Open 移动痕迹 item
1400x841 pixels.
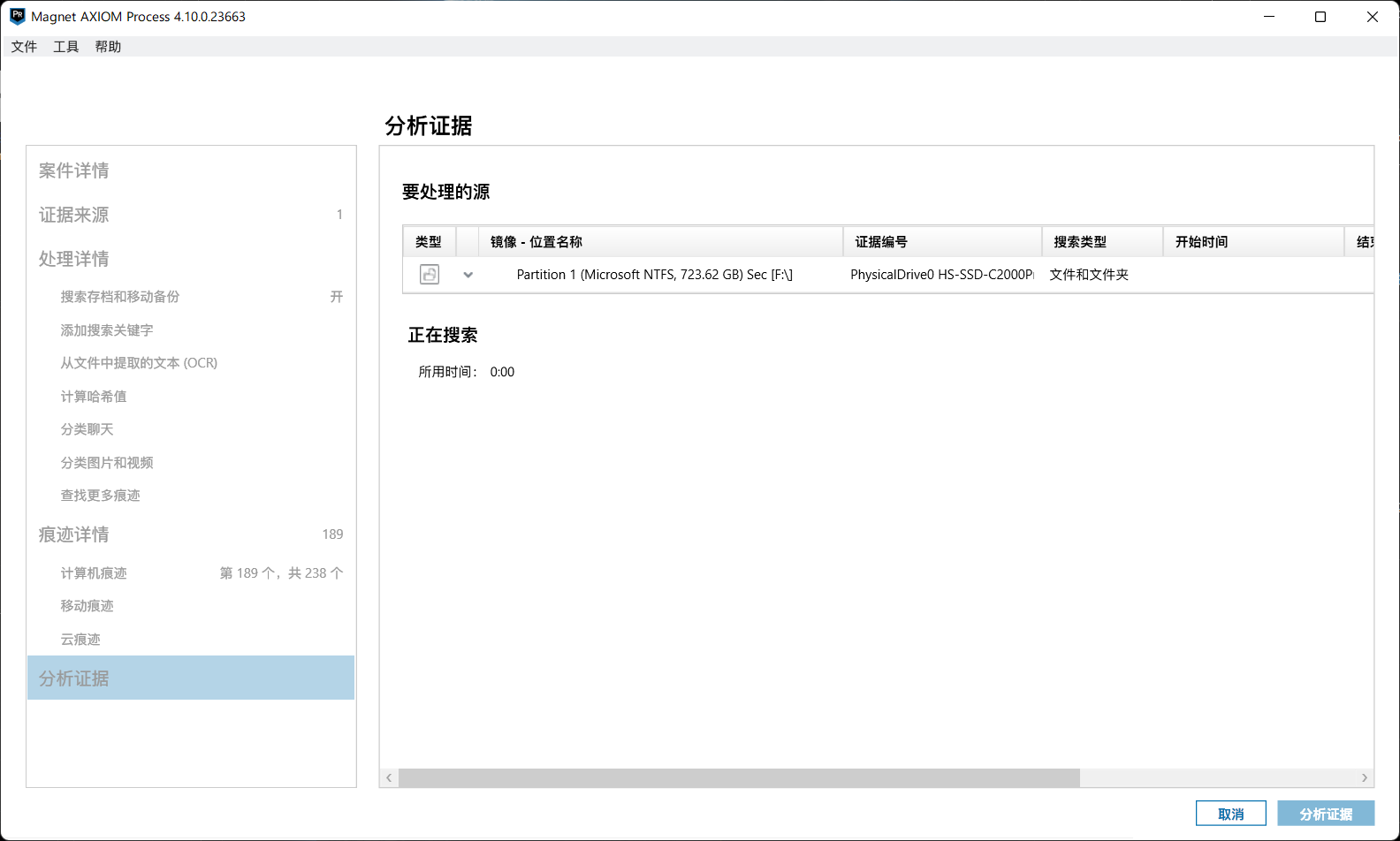pos(87,606)
